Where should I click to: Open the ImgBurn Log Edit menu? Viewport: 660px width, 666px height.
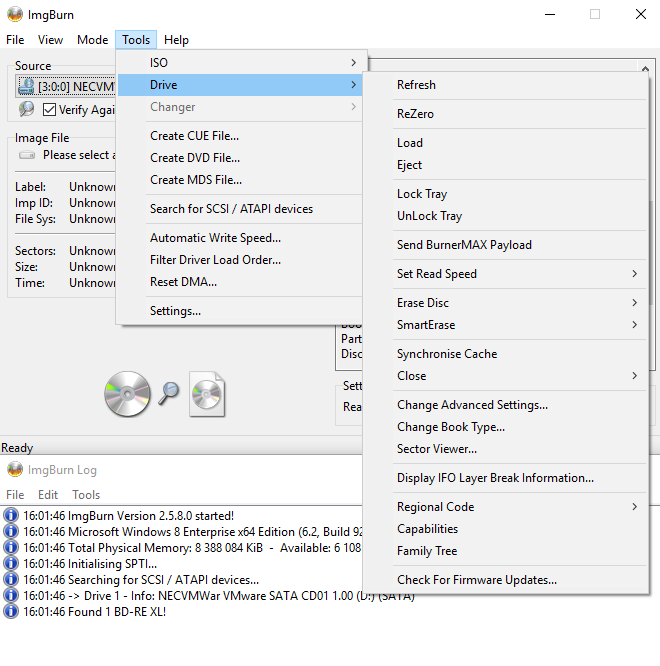[48, 495]
